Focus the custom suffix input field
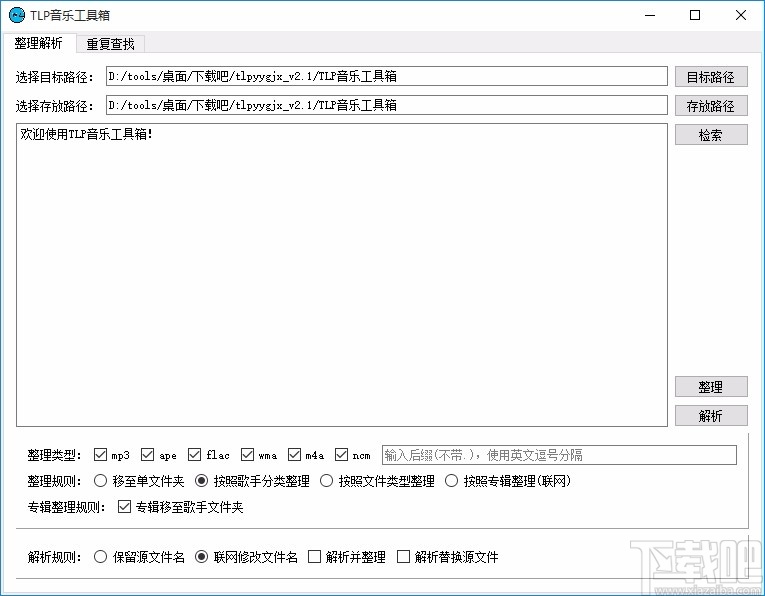The width and height of the screenshot is (765, 596). (x=559, y=455)
